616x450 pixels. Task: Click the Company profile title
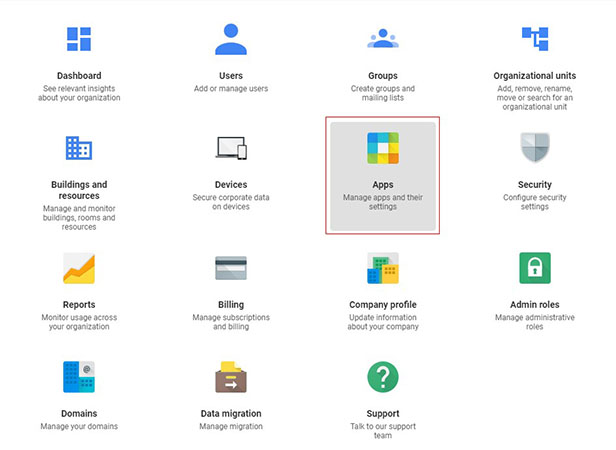383,305
